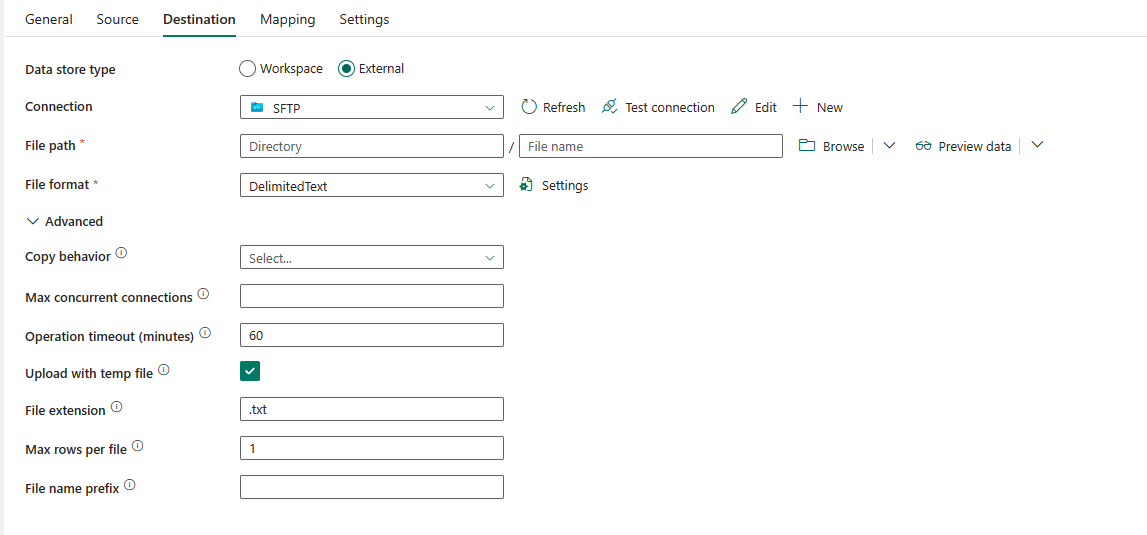
Task: Select the Workspace radio button
Action: [248, 69]
